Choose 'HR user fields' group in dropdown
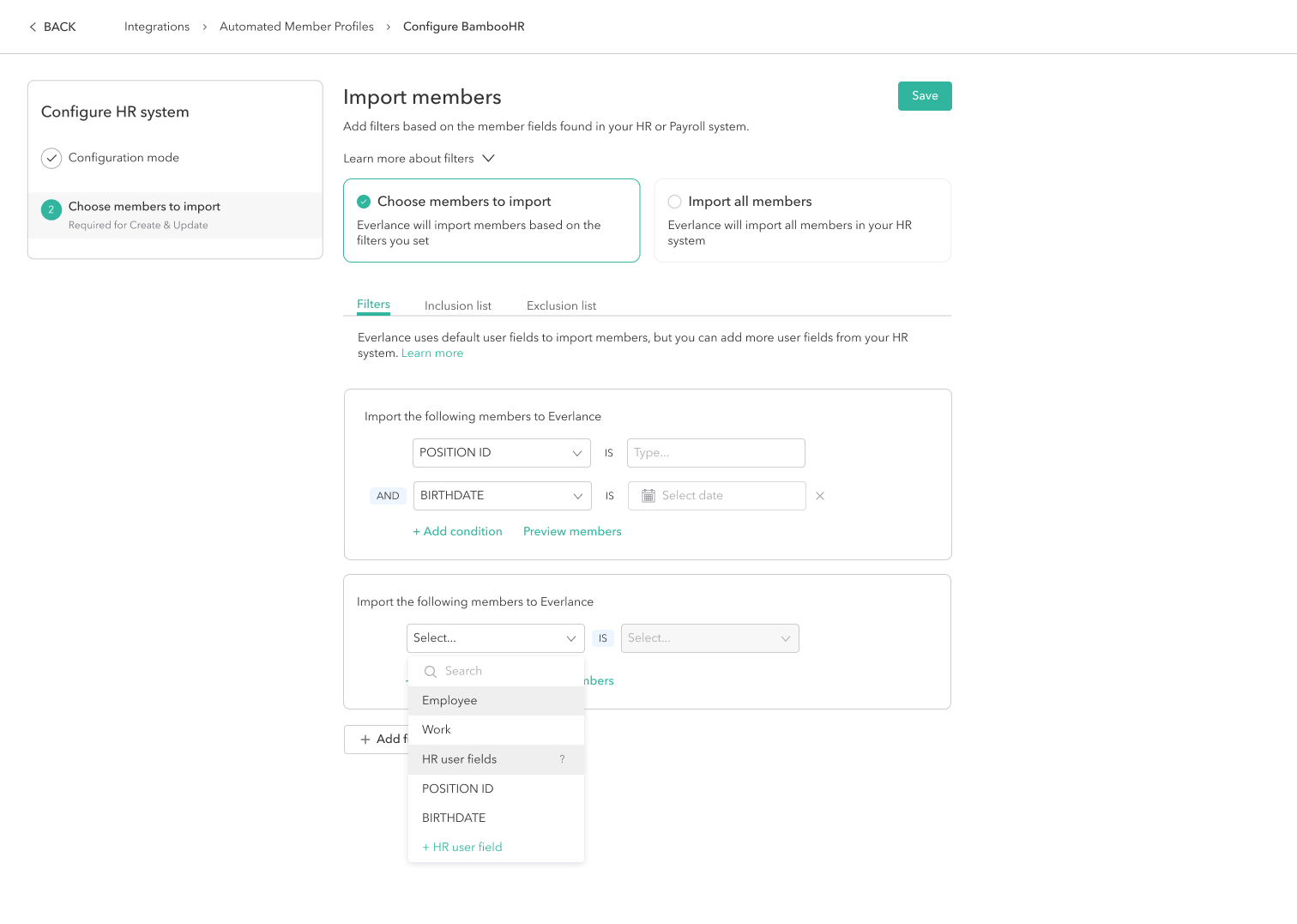Viewport: 1297px width, 924px height. click(496, 759)
